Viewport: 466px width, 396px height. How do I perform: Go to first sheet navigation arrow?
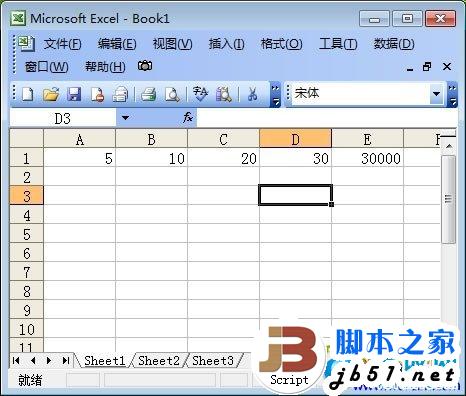(x=16, y=360)
